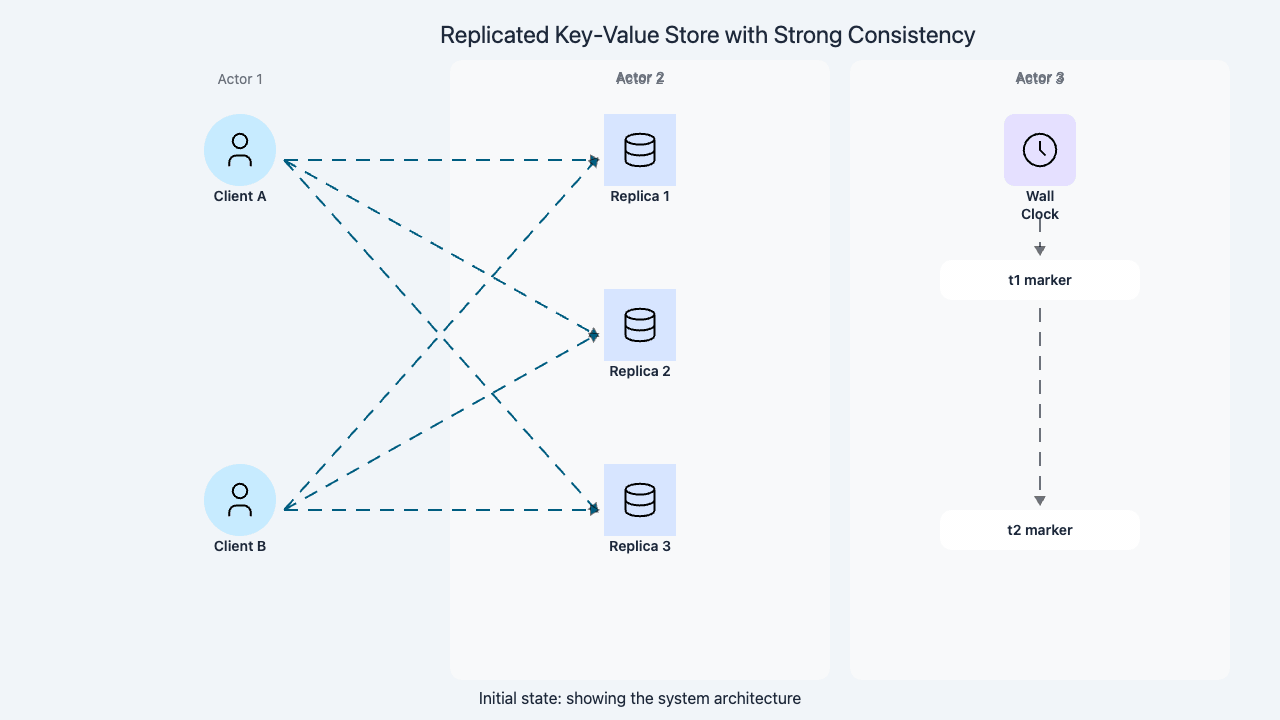The height and width of the screenshot is (720, 1280).
Task: Click the t2 marker box
Action: coord(1040,530)
